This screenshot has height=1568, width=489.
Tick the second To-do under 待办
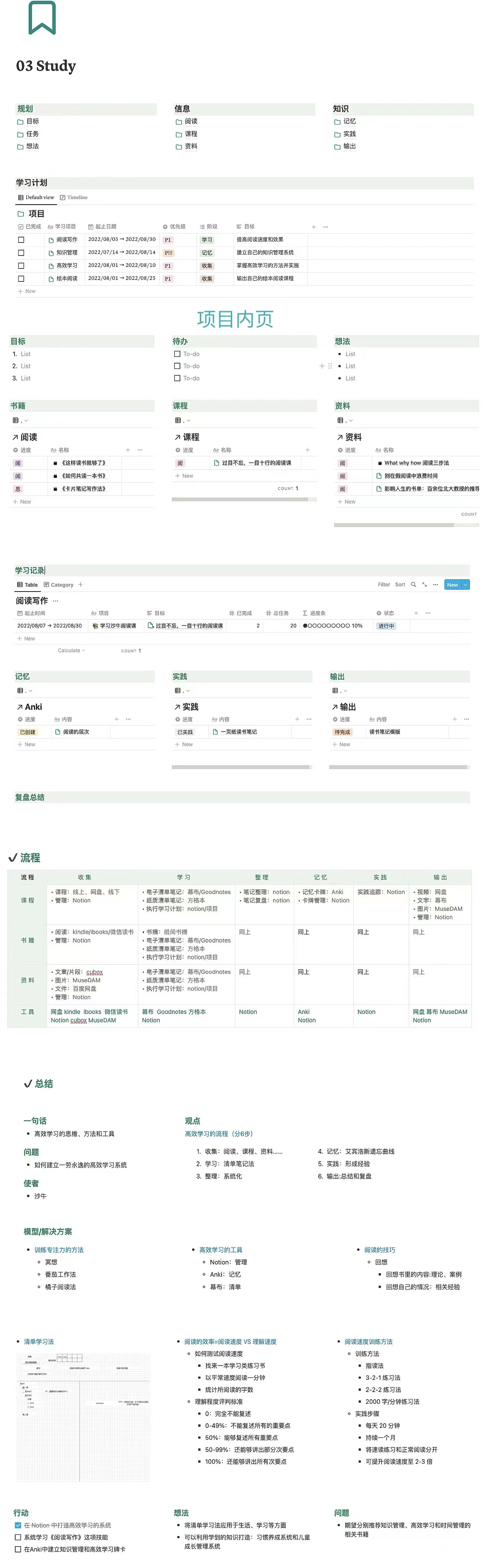click(177, 366)
